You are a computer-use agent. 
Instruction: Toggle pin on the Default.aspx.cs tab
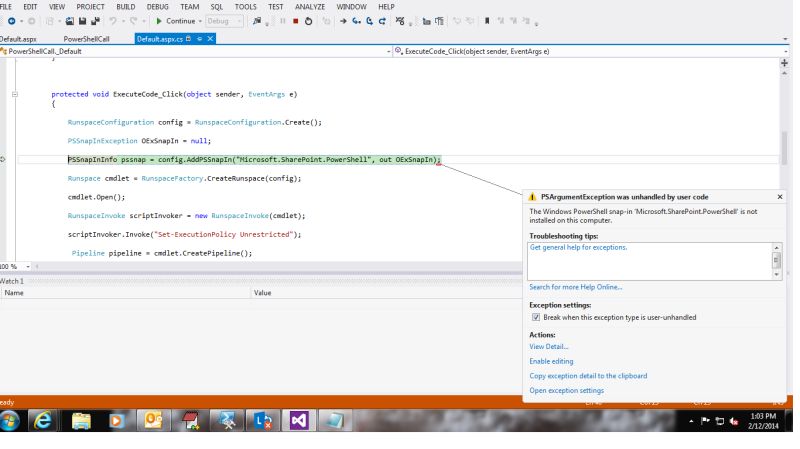(199, 39)
